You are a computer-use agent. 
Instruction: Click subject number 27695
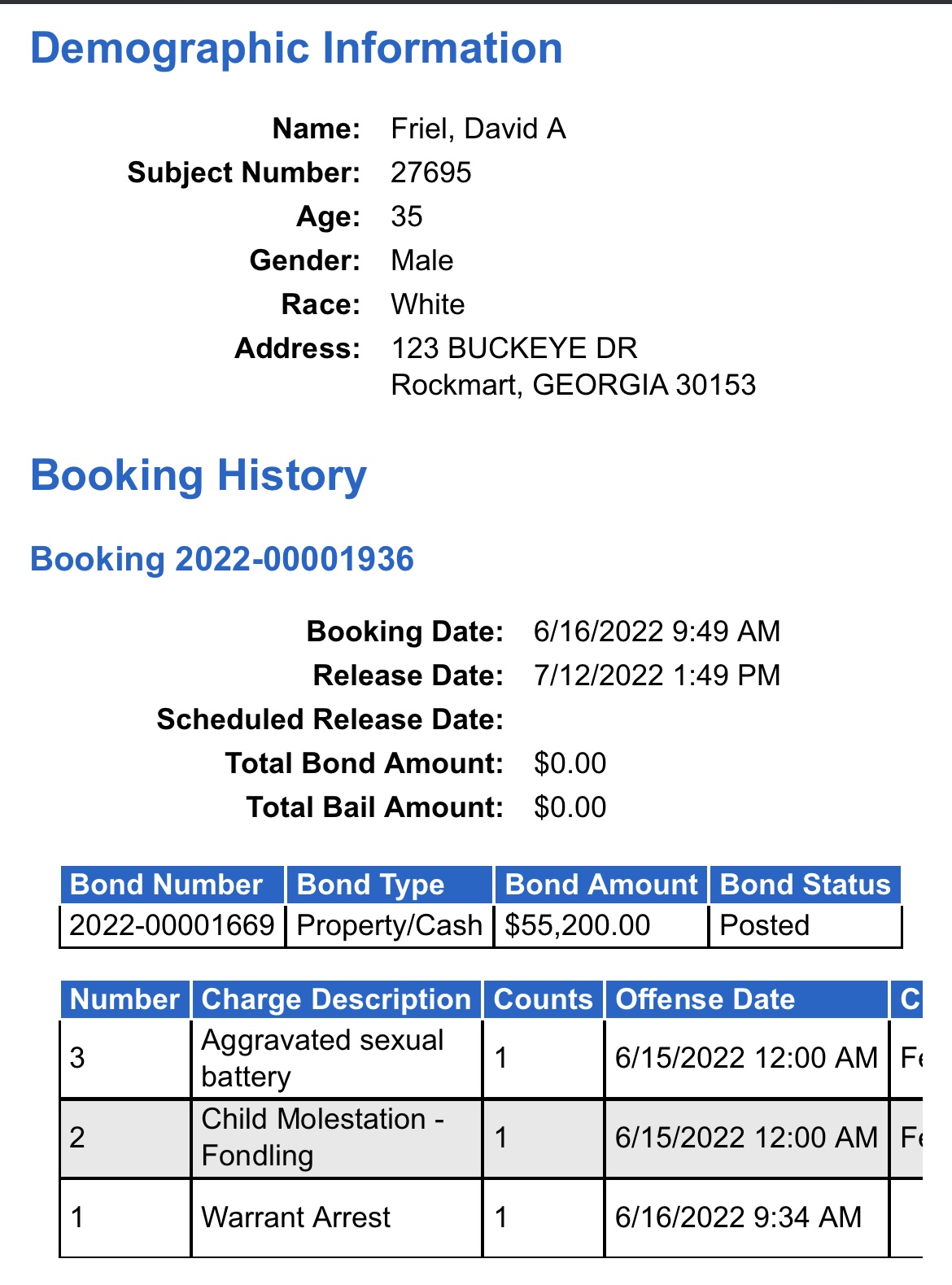431,173
